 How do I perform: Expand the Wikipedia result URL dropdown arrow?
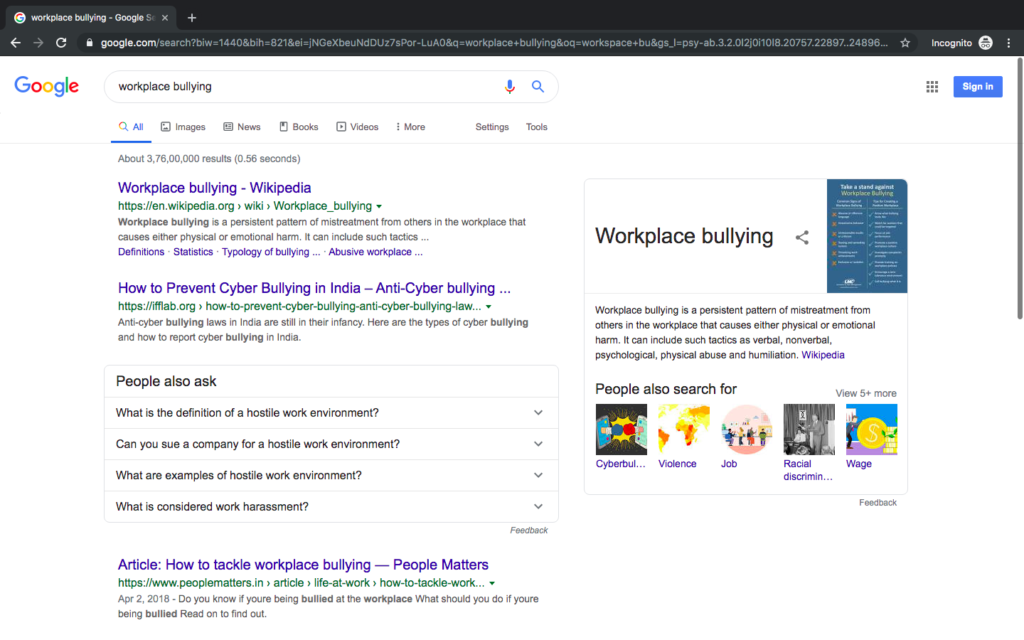pyautogui.click(x=379, y=206)
